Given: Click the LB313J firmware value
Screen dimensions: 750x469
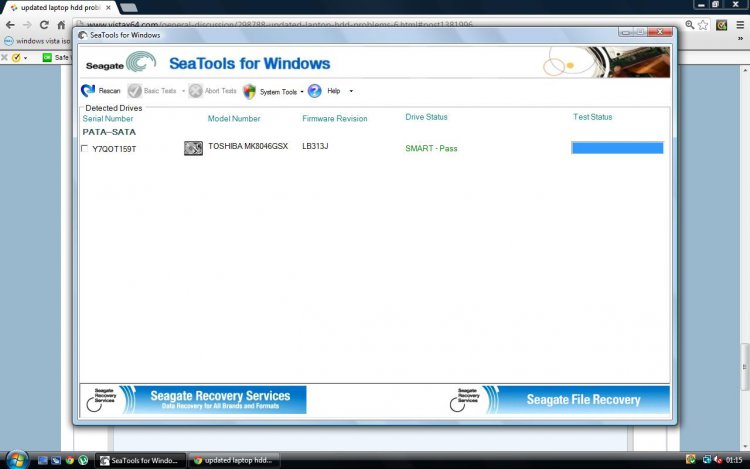Looking at the screenshot, I should coord(315,146).
